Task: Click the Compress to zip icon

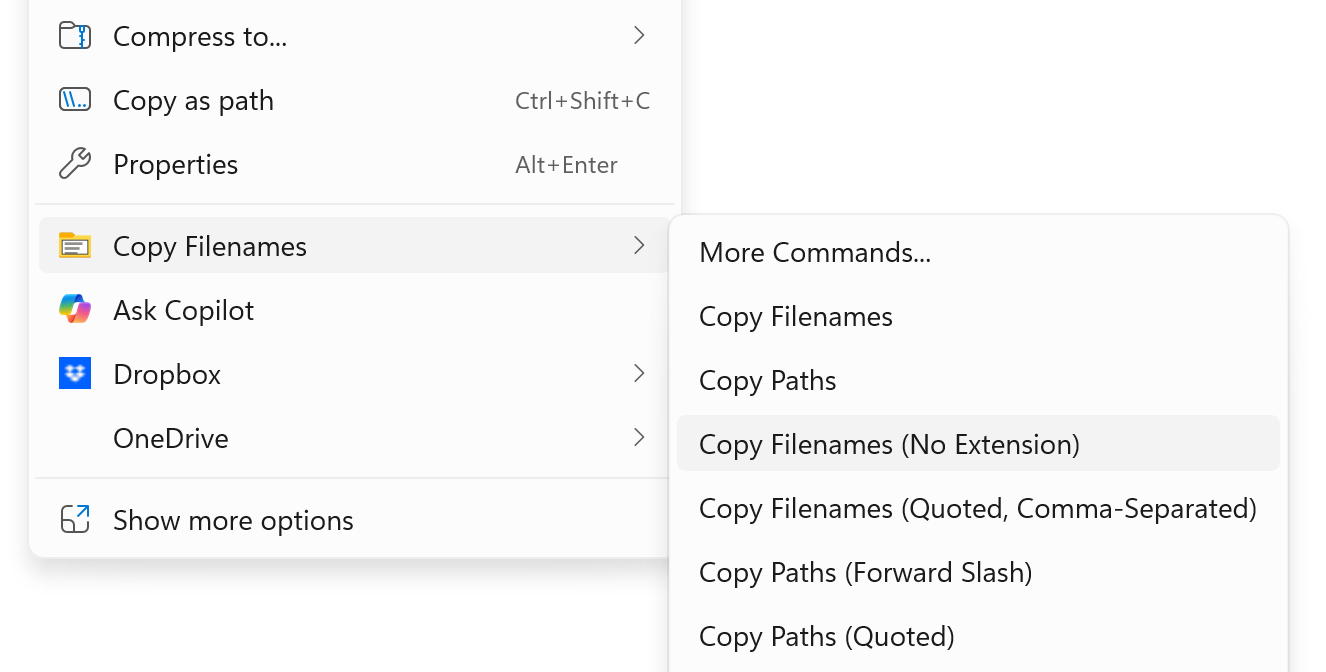Action: pos(75,35)
